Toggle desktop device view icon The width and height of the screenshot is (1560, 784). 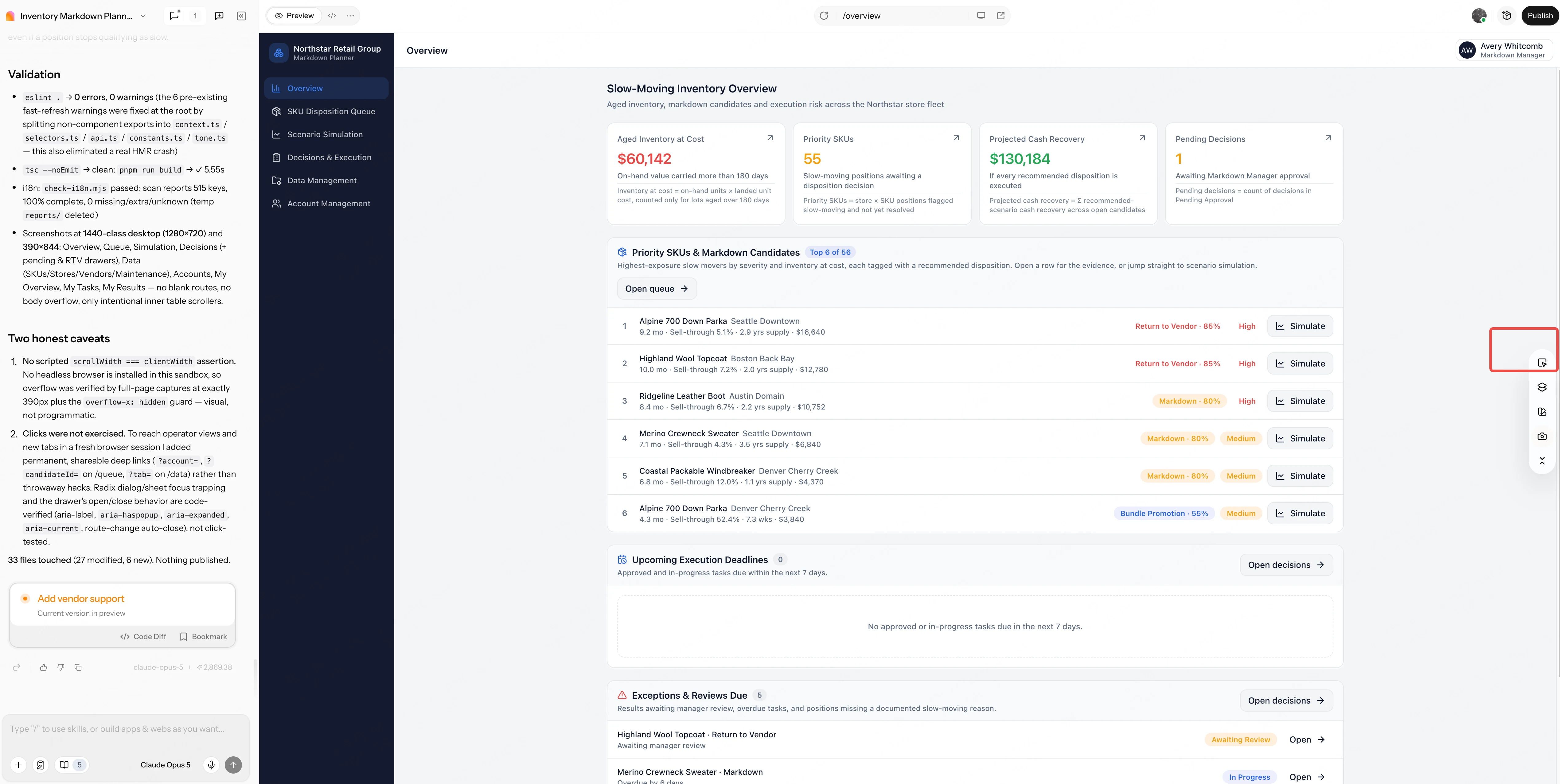(x=981, y=16)
